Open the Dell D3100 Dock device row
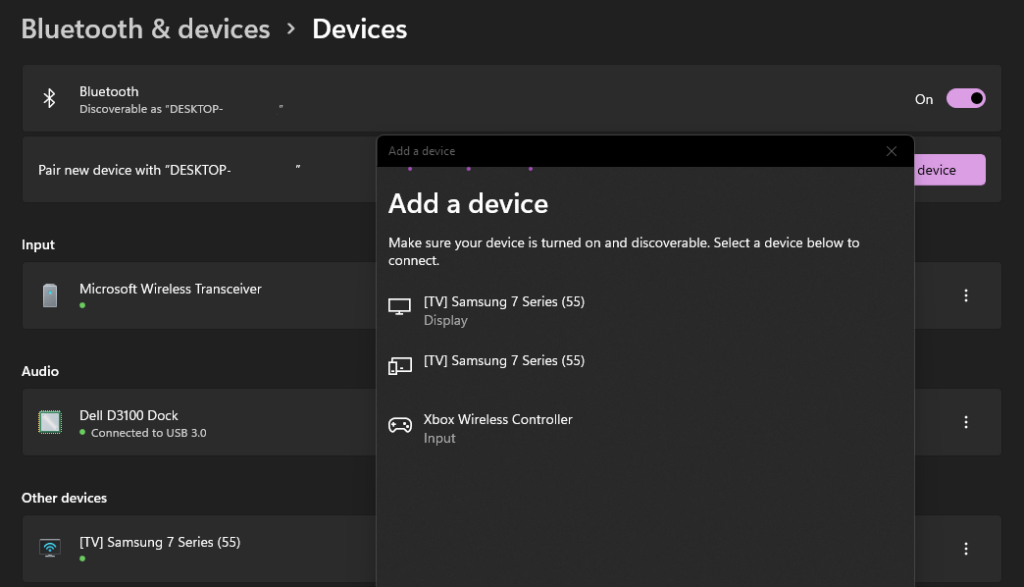The image size is (1024, 587). point(199,422)
